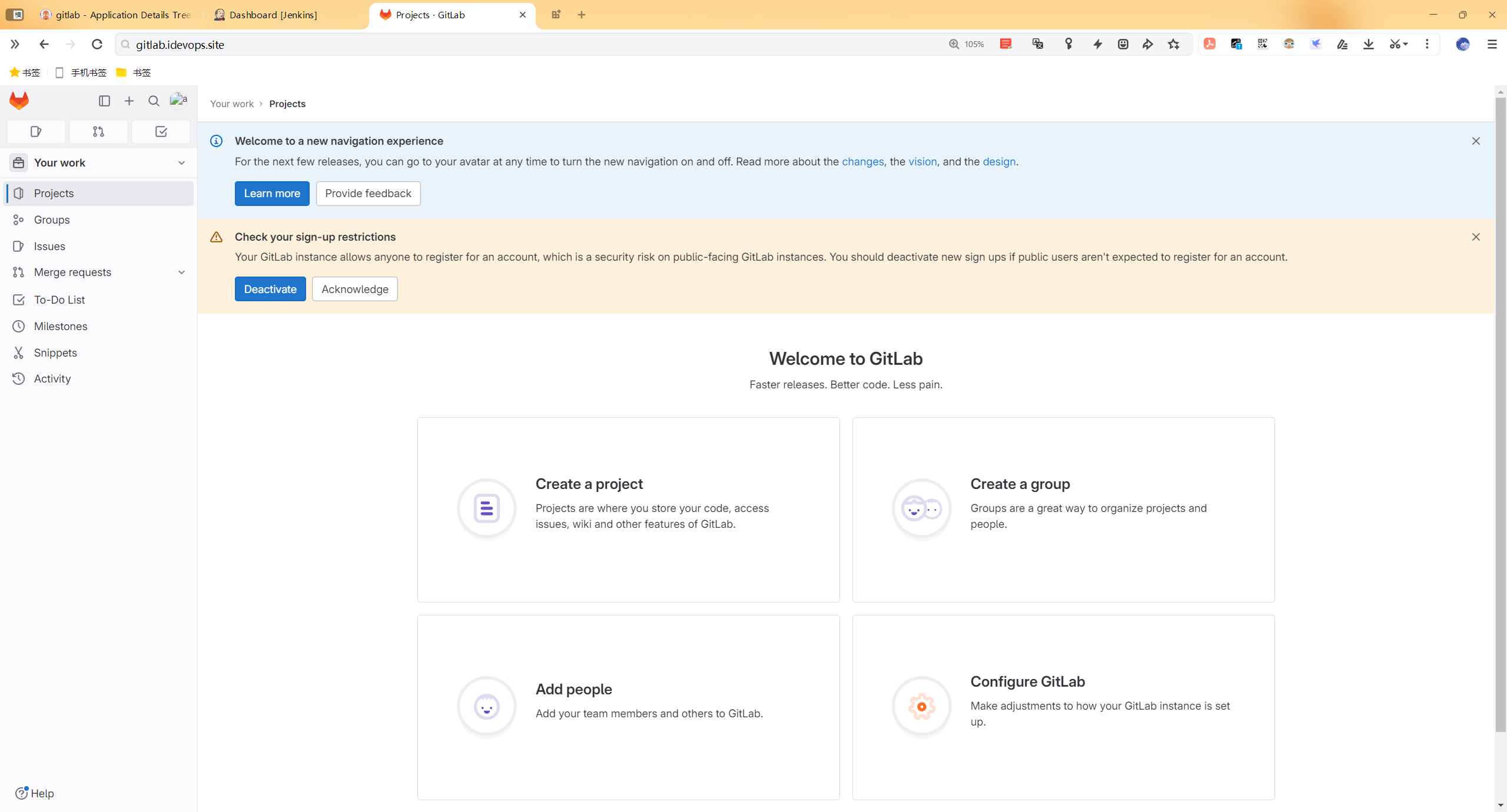Open the user avatar menu

178,101
